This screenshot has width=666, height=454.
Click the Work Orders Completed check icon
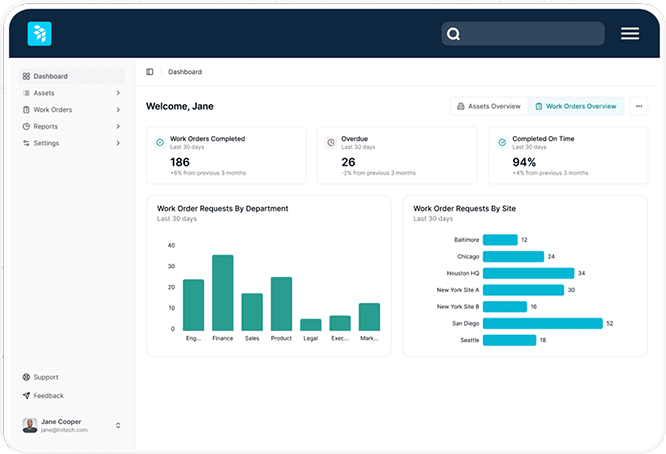click(160, 142)
